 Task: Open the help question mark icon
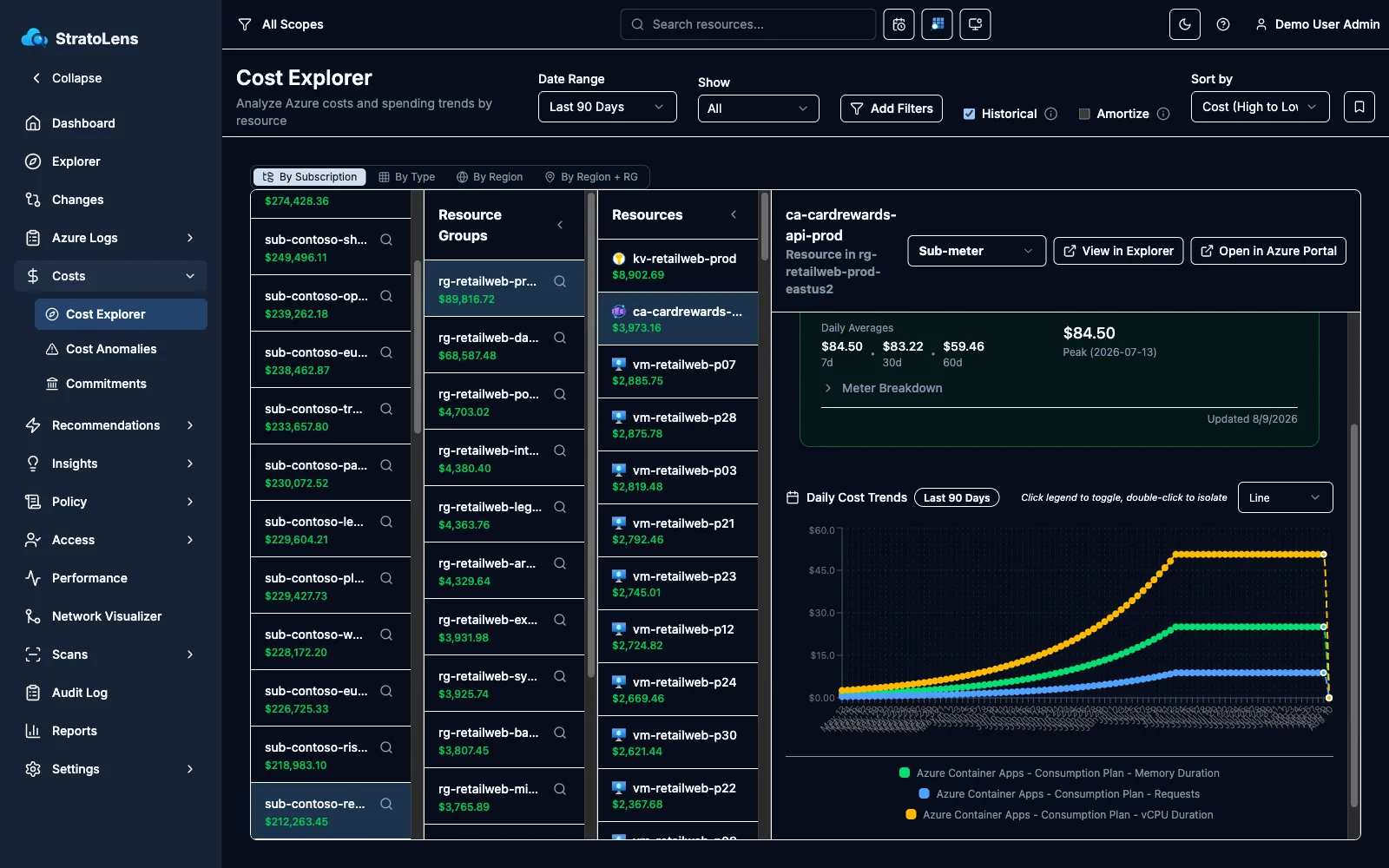tap(1223, 24)
